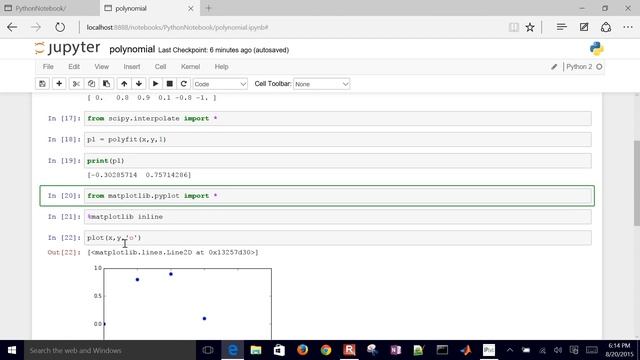Screen dimensions: 640x360
Task: Open Chrome from the taskbar
Action: pos(326,350)
